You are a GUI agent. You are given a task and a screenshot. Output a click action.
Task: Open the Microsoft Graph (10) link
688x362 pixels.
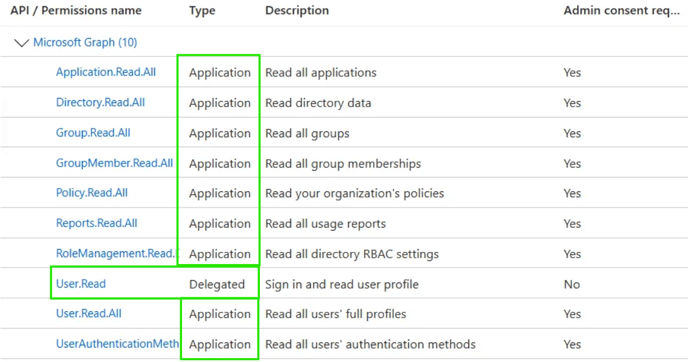pyautogui.click(x=85, y=43)
